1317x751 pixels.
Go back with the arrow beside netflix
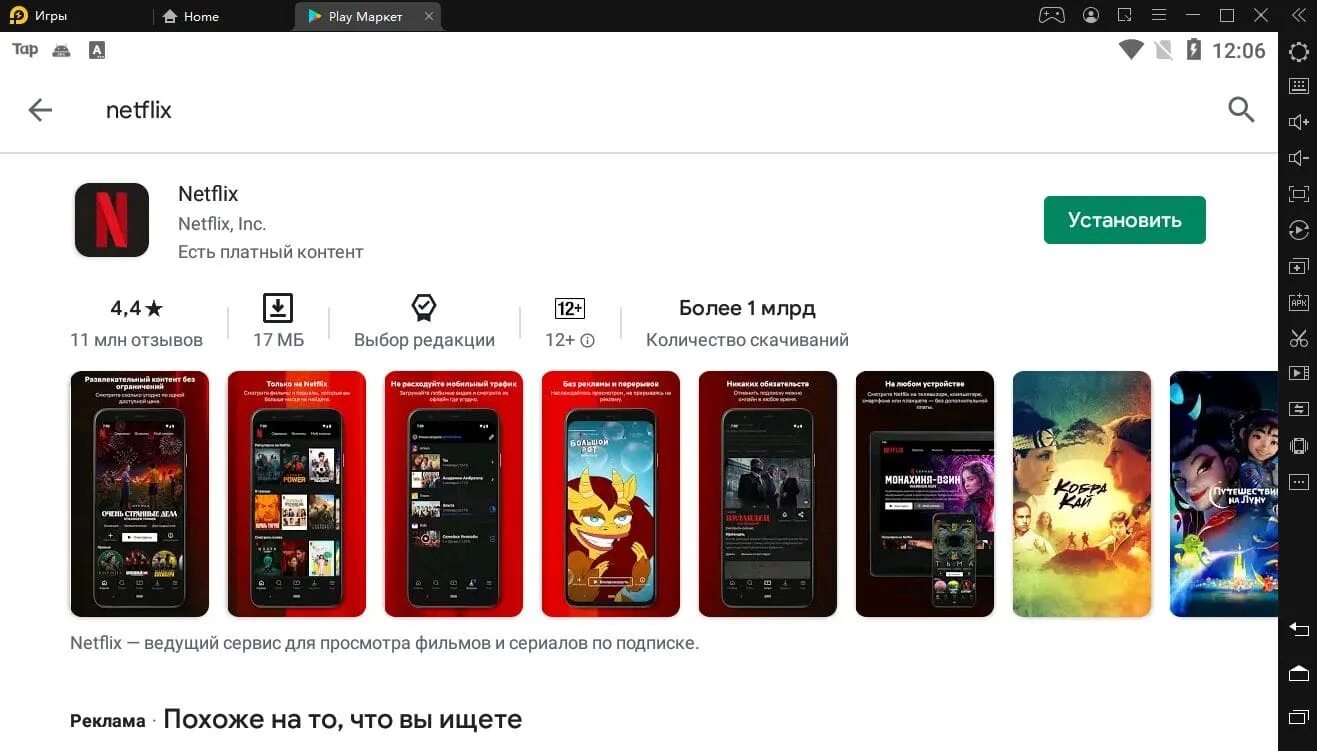click(40, 110)
